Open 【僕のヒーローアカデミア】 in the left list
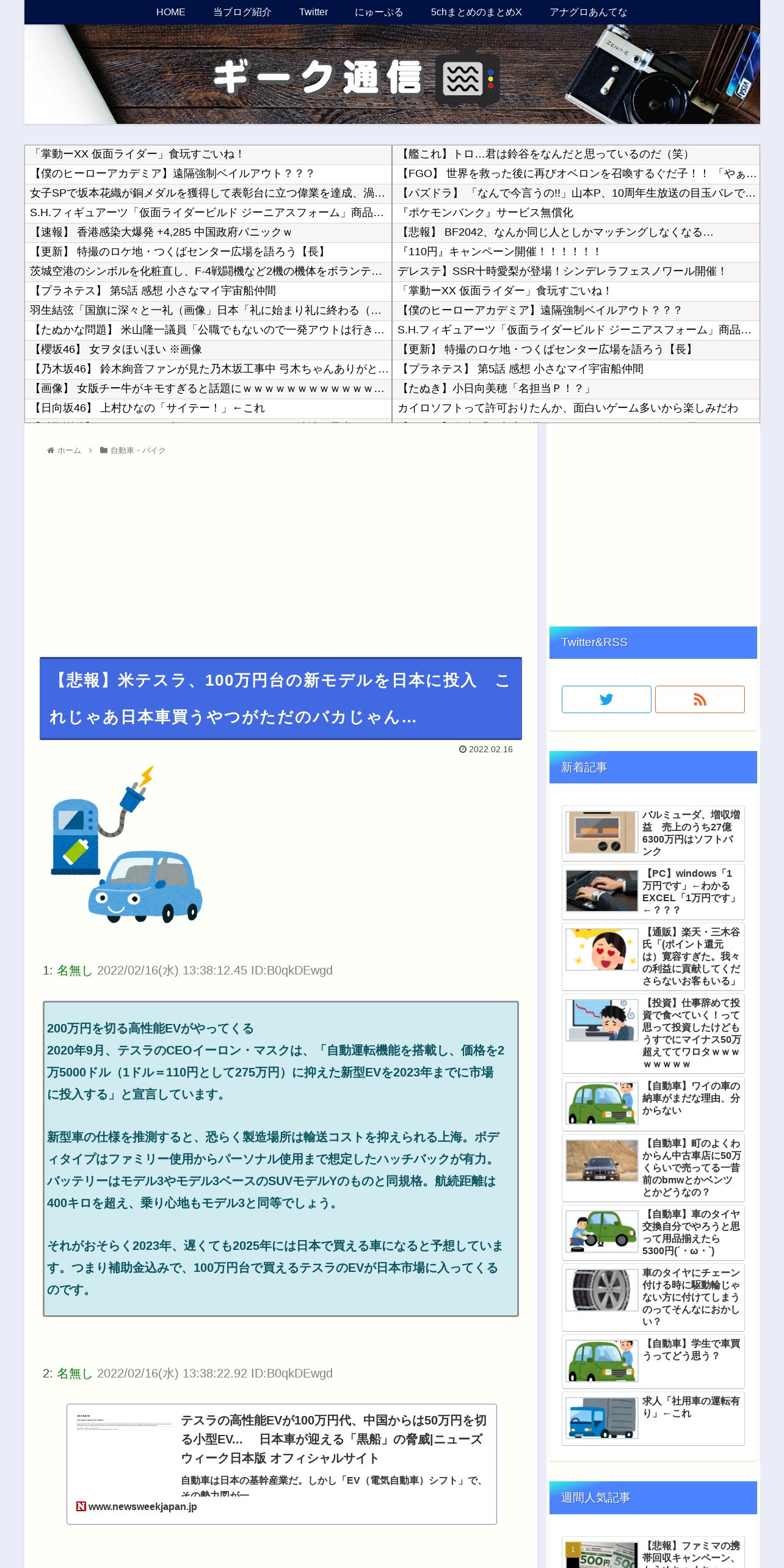Screen dimensions: 784x1568 (208, 174)
